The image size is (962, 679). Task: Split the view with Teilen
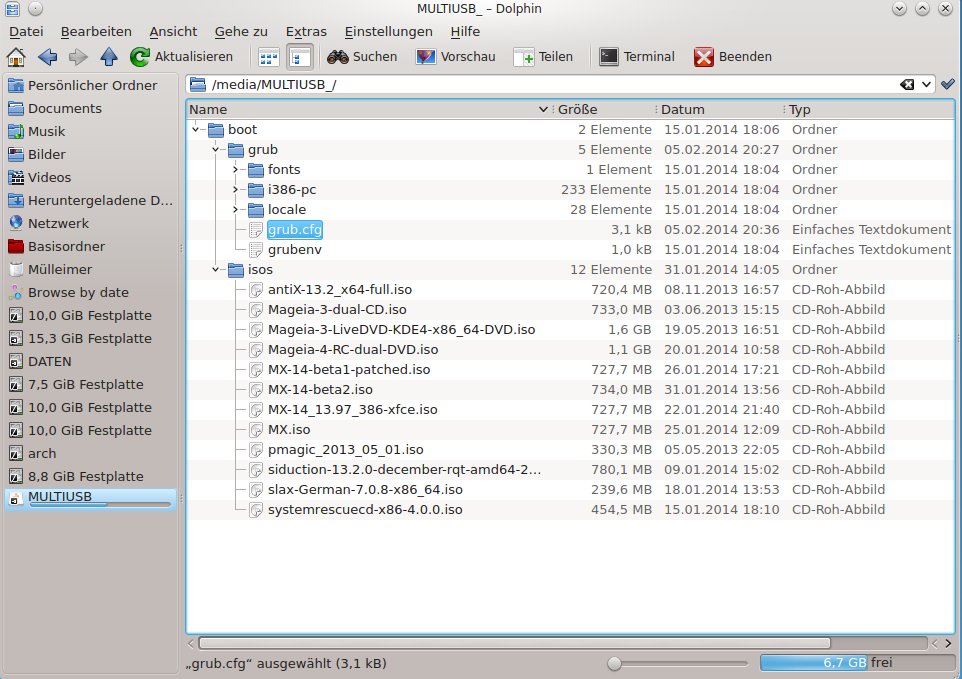pyautogui.click(x=543, y=57)
